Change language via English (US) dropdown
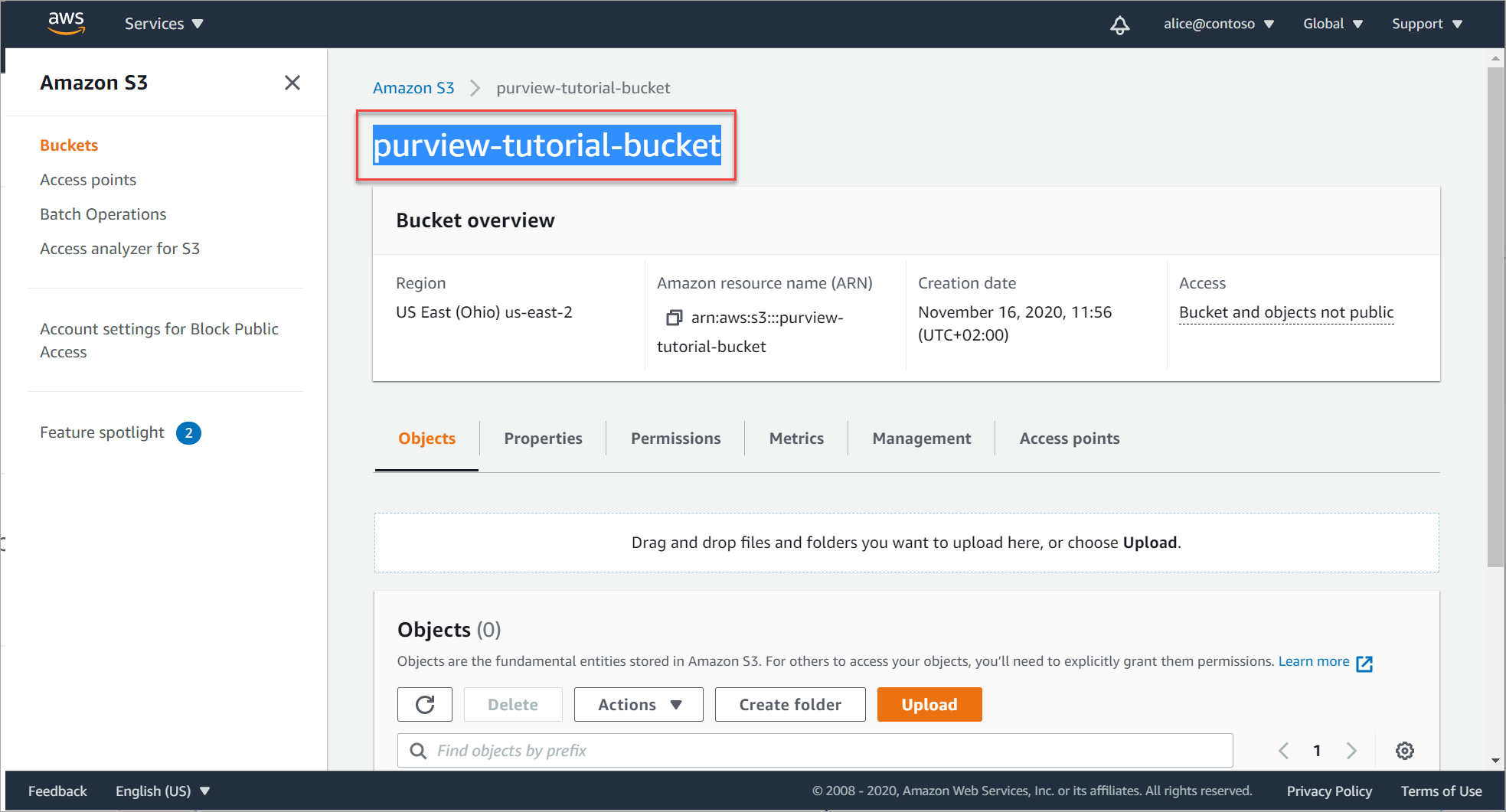The height and width of the screenshot is (812, 1506). [x=162, y=791]
